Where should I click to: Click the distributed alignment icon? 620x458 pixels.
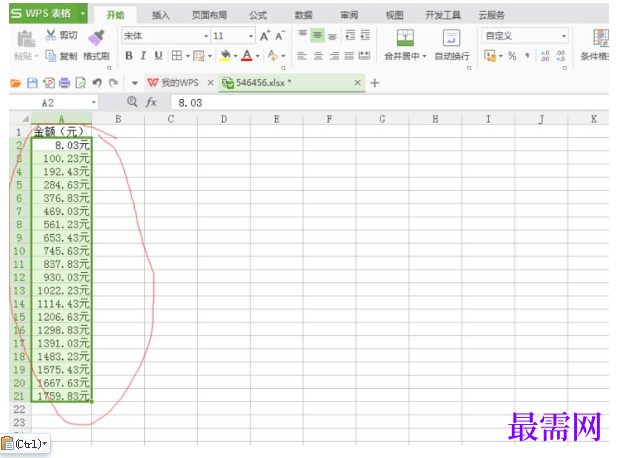click(364, 56)
